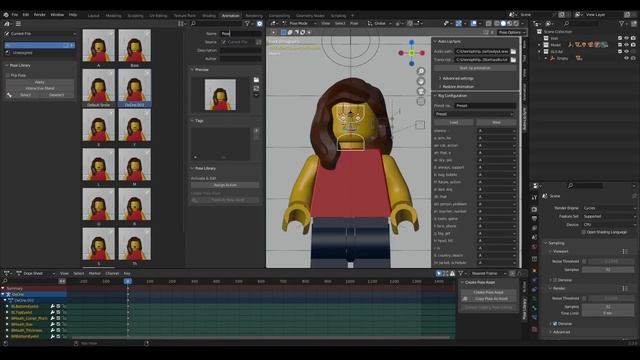Click the Interactive Blend button
The image size is (640, 360).
click(x=40, y=88)
